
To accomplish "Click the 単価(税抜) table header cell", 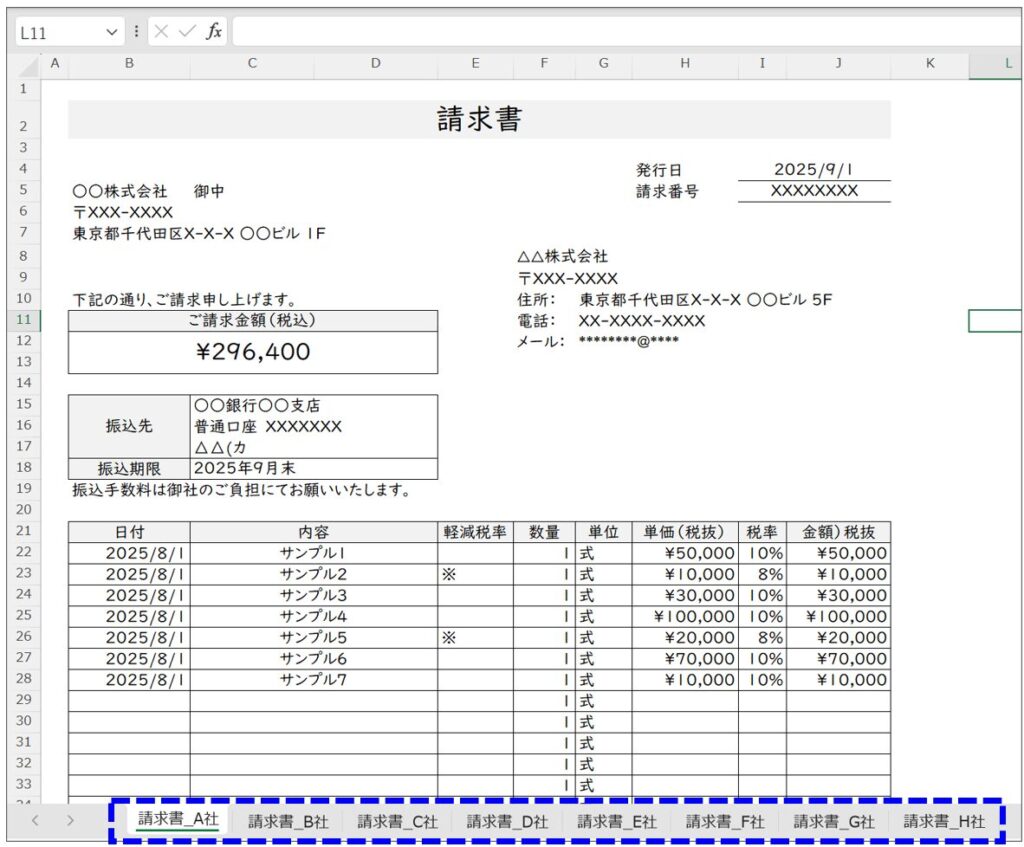I will pyautogui.click(x=685, y=532).
